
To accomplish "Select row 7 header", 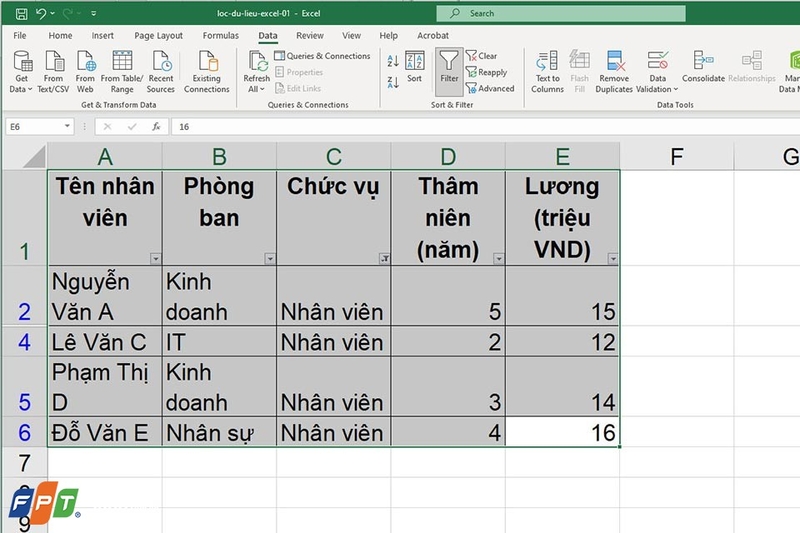I will coord(24,463).
